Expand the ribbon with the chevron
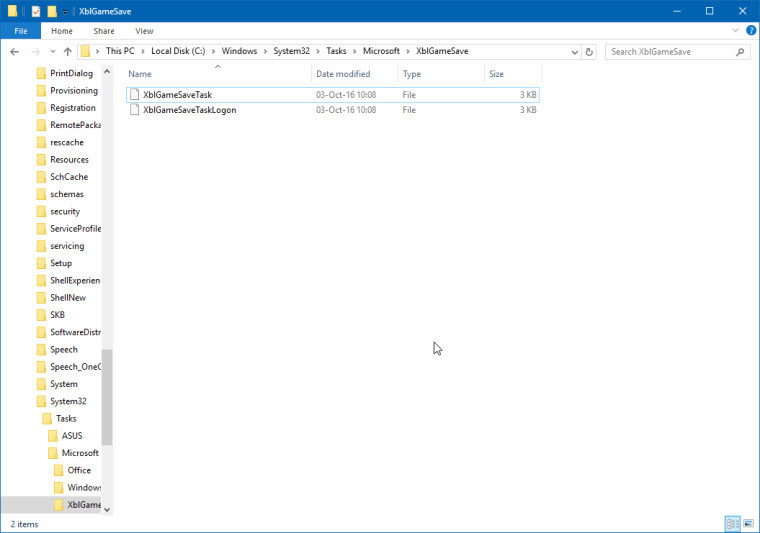The height and width of the screenshot is (533, 760). tap(735, 31)
